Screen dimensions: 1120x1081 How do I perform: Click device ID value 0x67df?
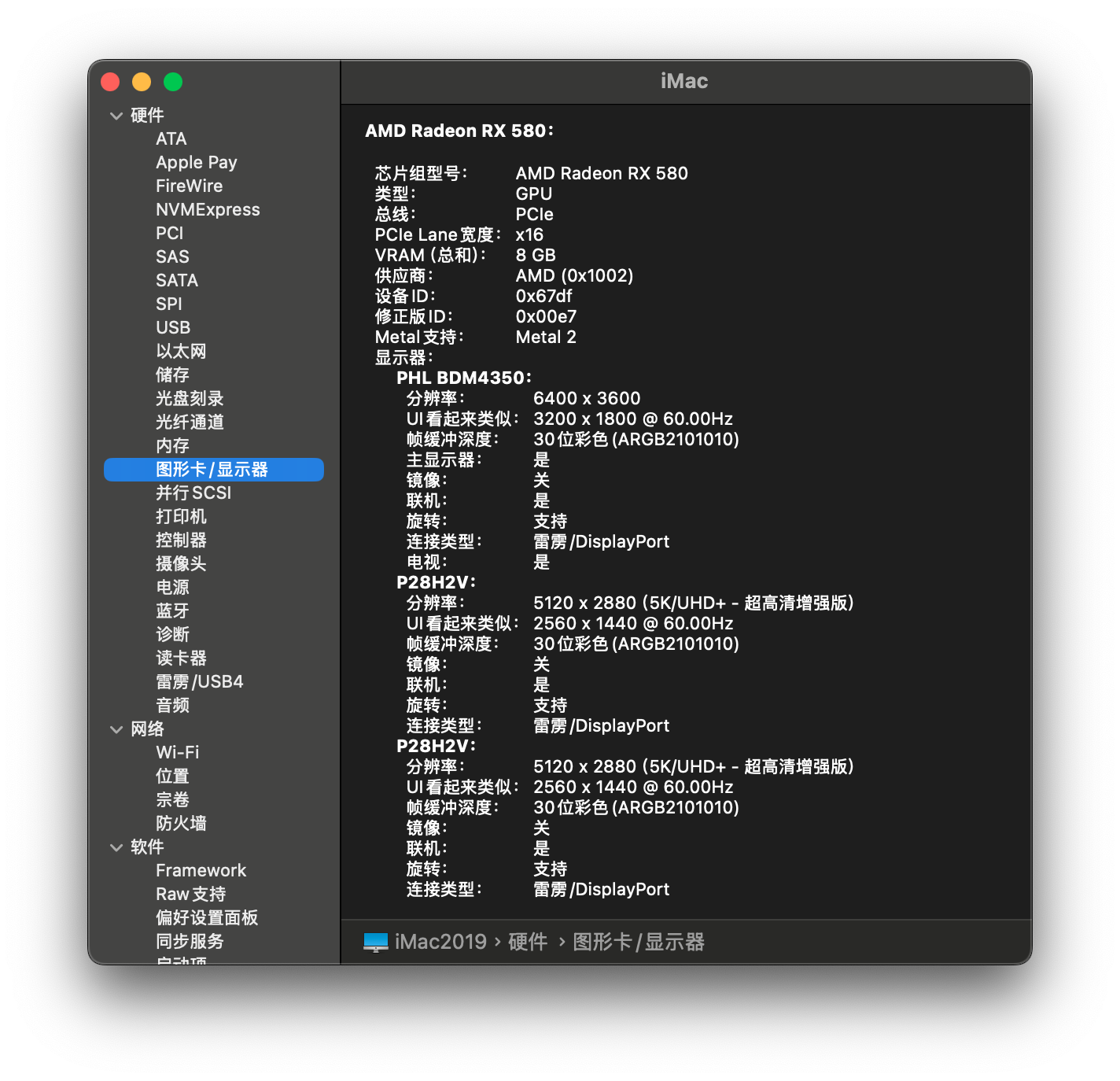(x=543, y=296)
